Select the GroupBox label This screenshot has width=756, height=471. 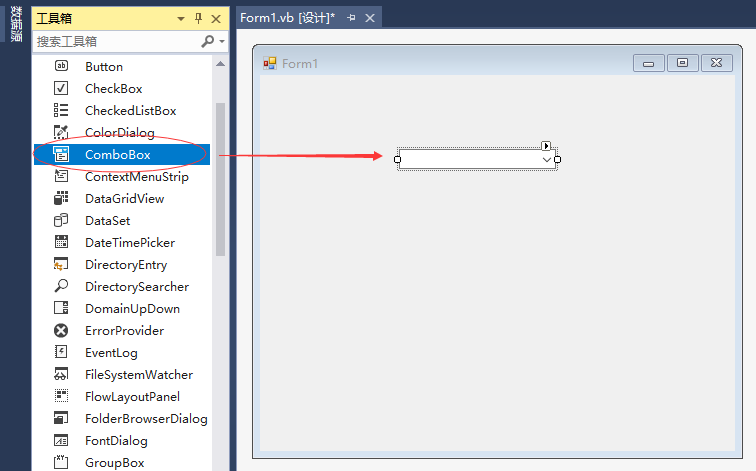(115, 463)
